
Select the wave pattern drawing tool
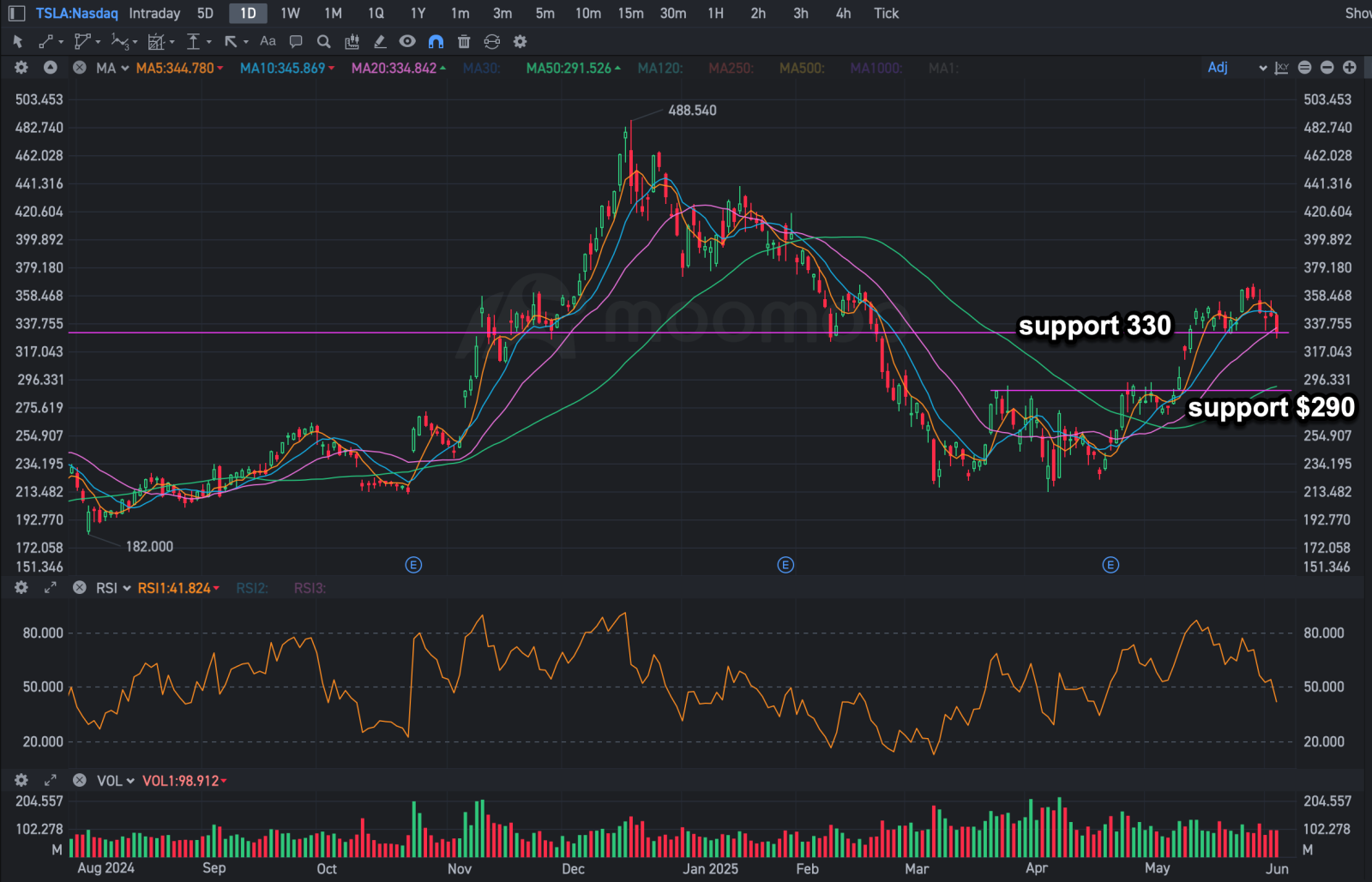(x=120, y=41)
